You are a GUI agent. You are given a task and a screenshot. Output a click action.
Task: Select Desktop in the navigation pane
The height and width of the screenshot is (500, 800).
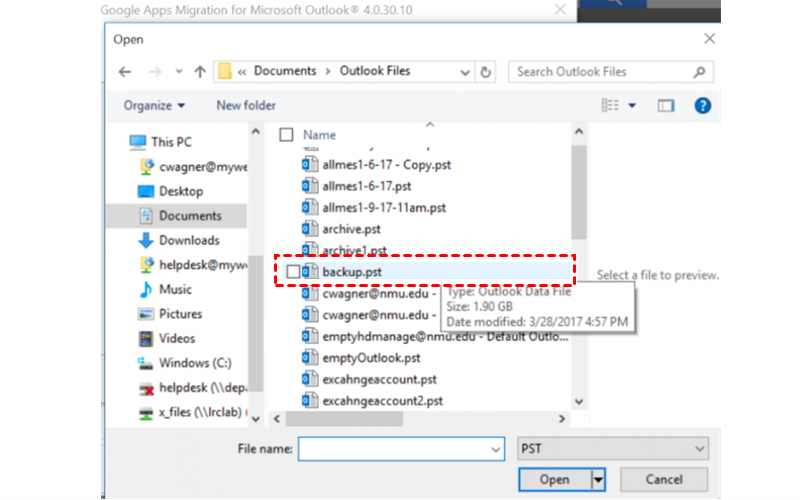click(x=181, y=191)
